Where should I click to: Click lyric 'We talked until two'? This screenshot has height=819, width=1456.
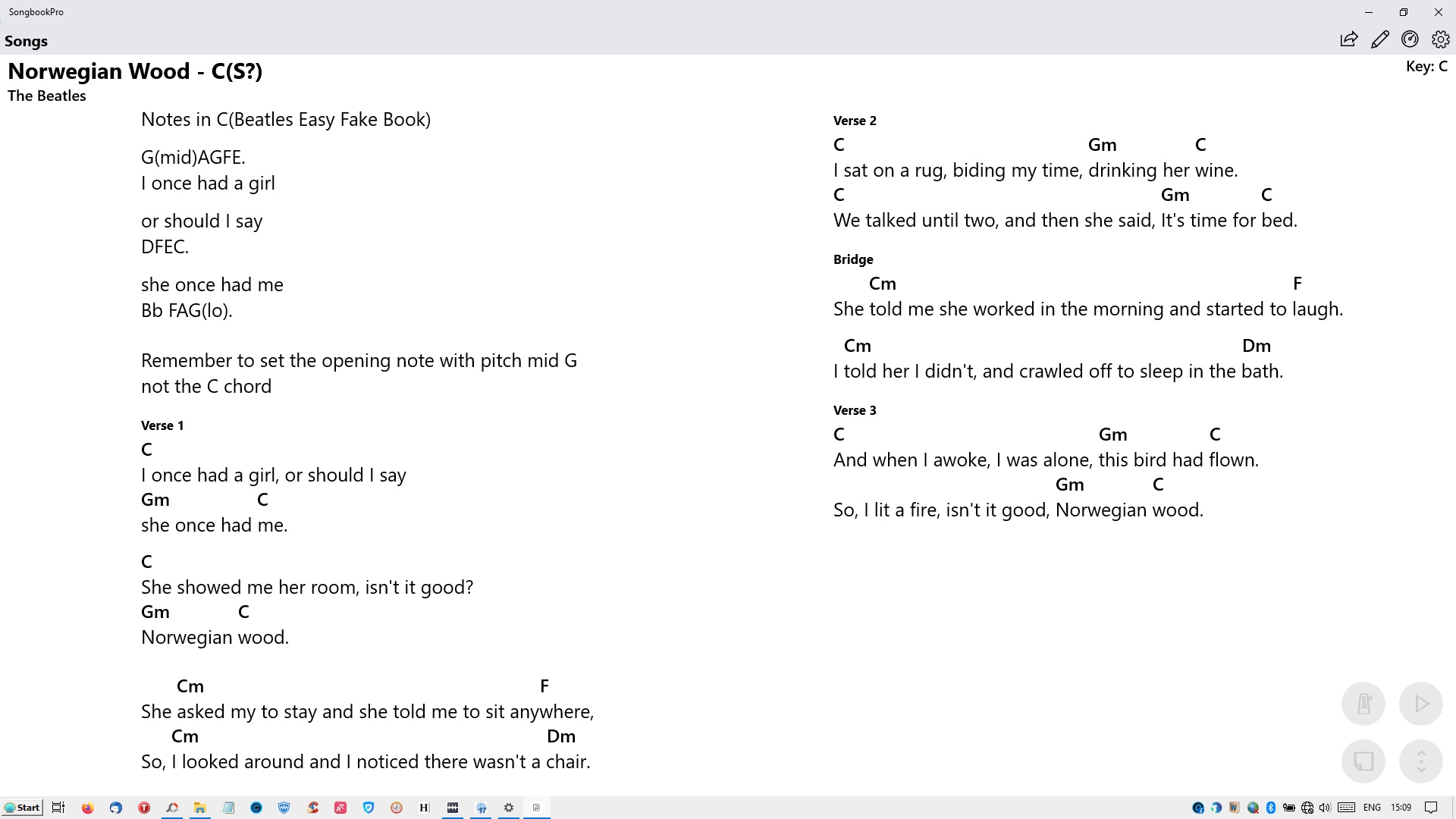click(915, 221)
